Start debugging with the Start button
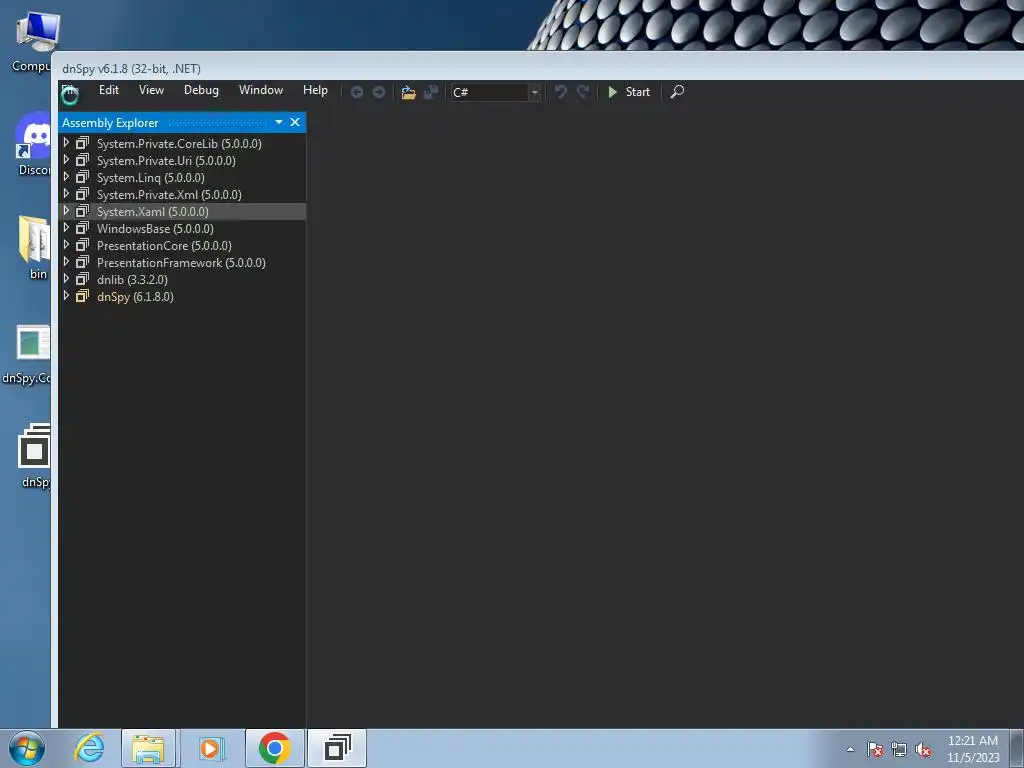 (x=629, y=92)
